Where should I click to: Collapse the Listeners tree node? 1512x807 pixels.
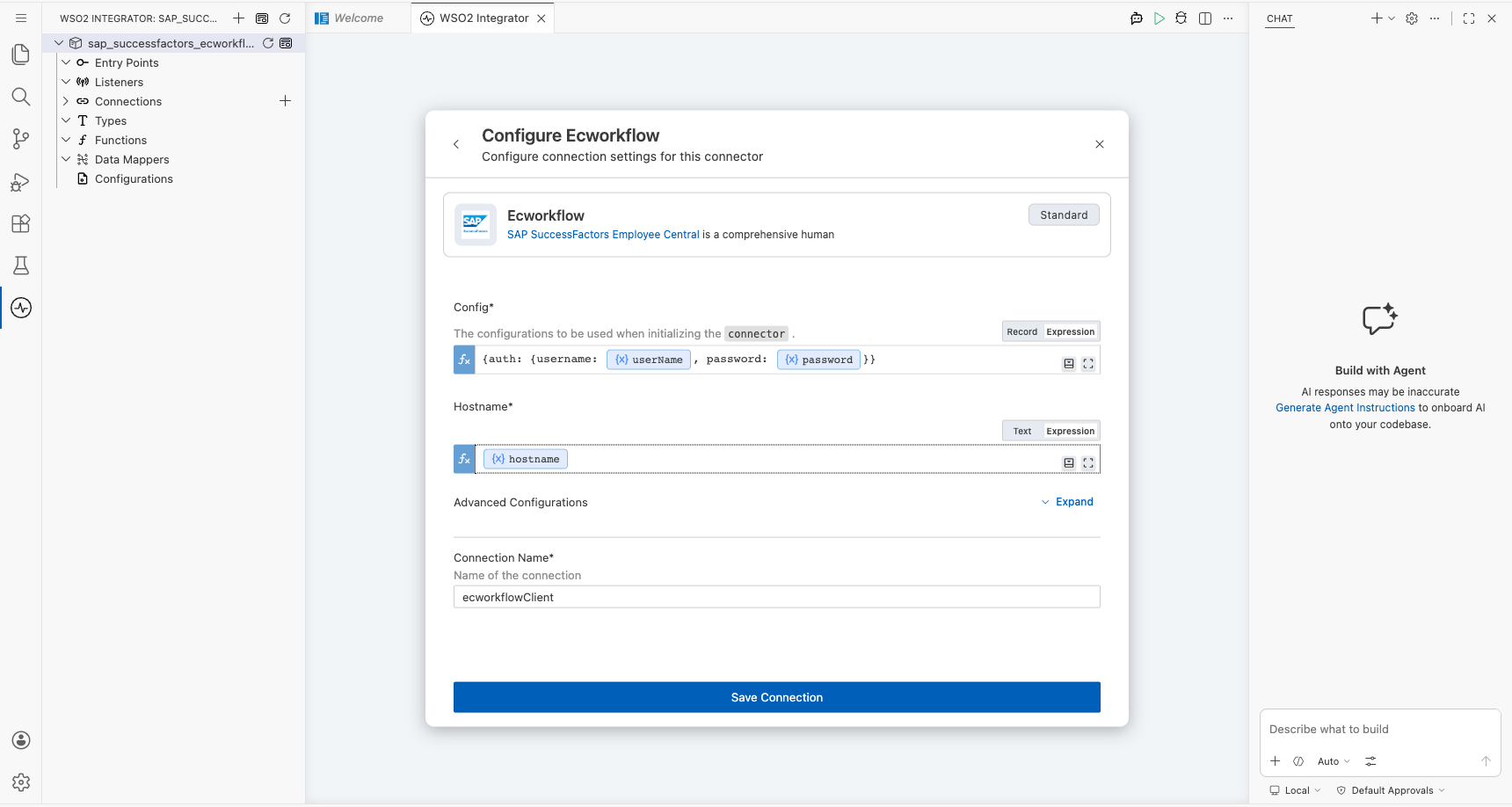click(x=66, y=82)
